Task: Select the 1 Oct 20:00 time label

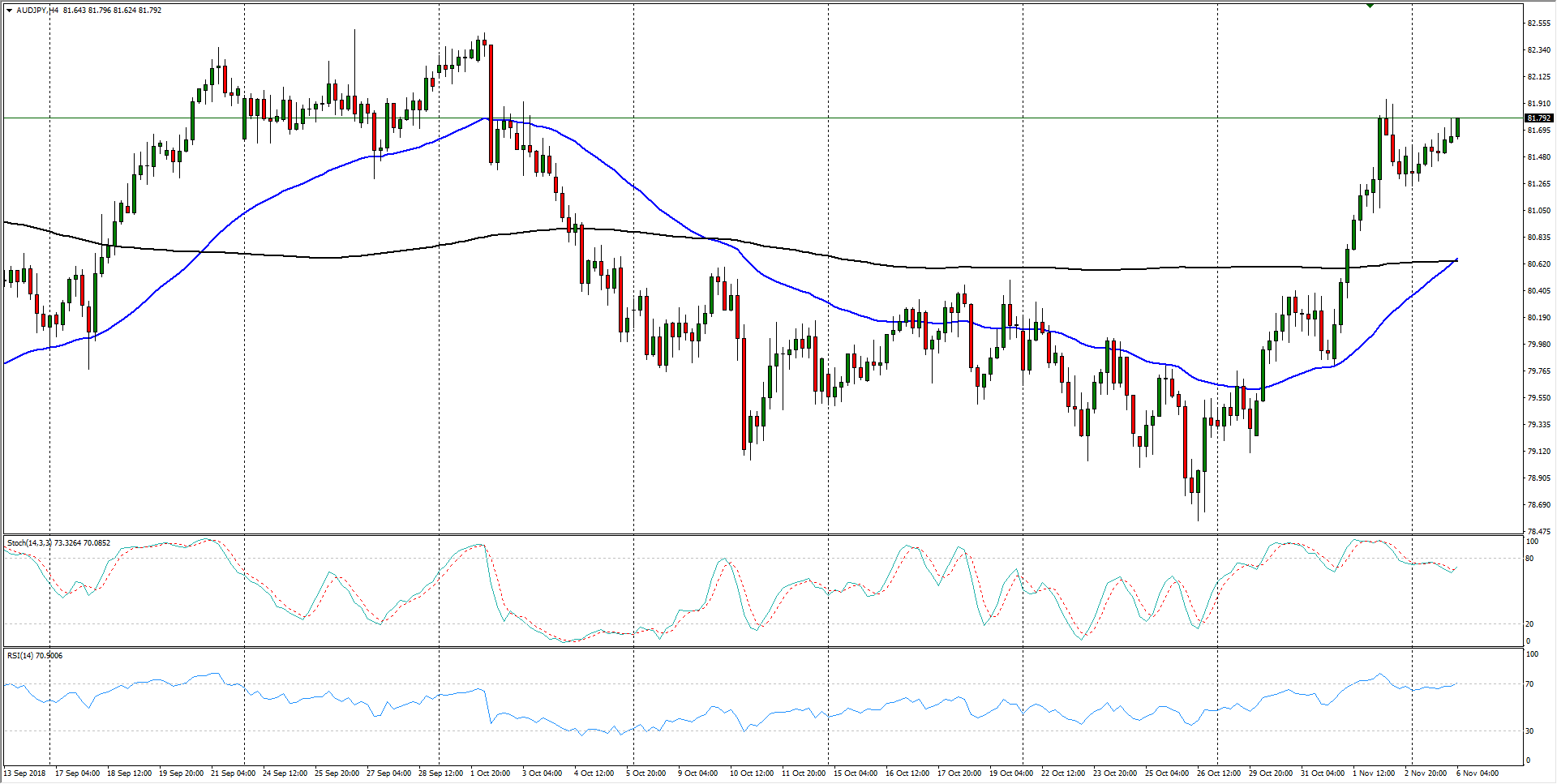Action: click(x=491, y=773)
